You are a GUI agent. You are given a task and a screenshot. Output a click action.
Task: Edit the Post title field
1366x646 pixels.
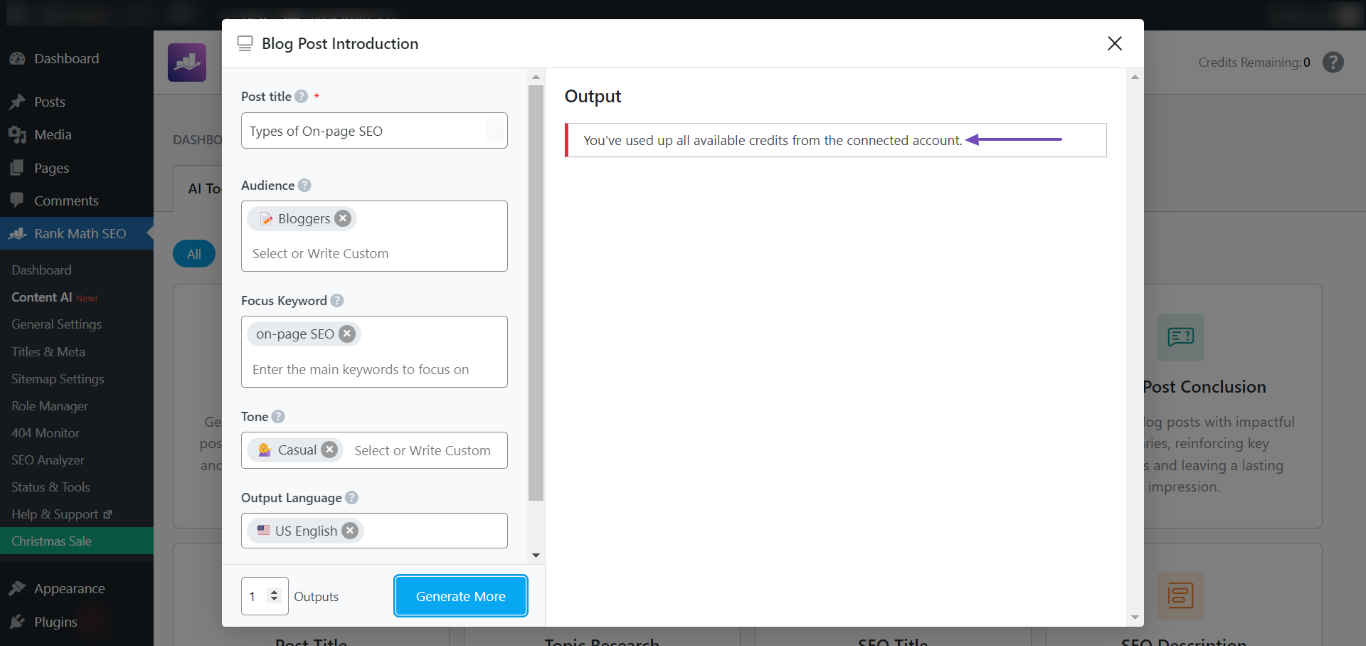point(374,131)
